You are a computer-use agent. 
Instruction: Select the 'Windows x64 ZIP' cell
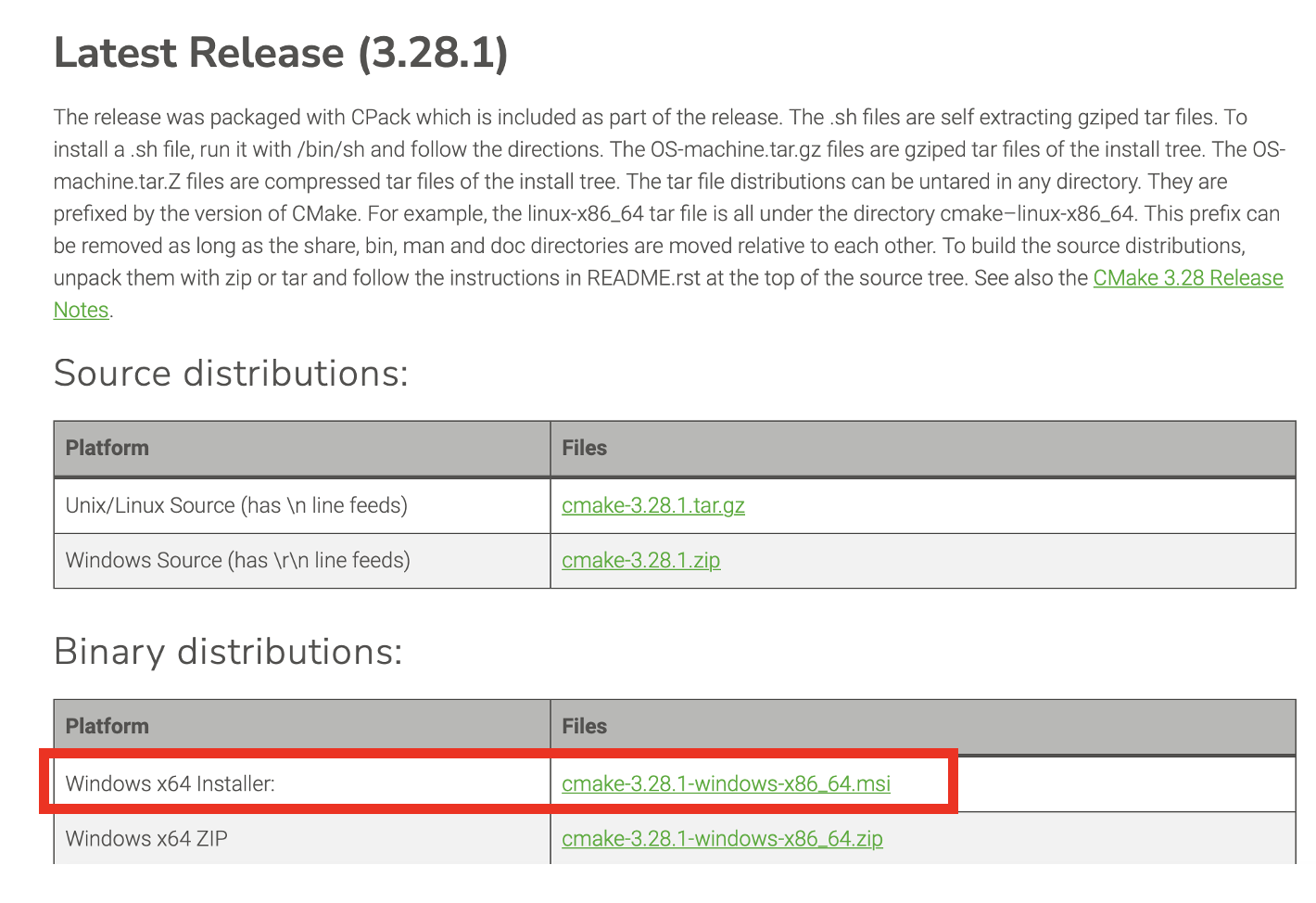click(x=302, y=838)
